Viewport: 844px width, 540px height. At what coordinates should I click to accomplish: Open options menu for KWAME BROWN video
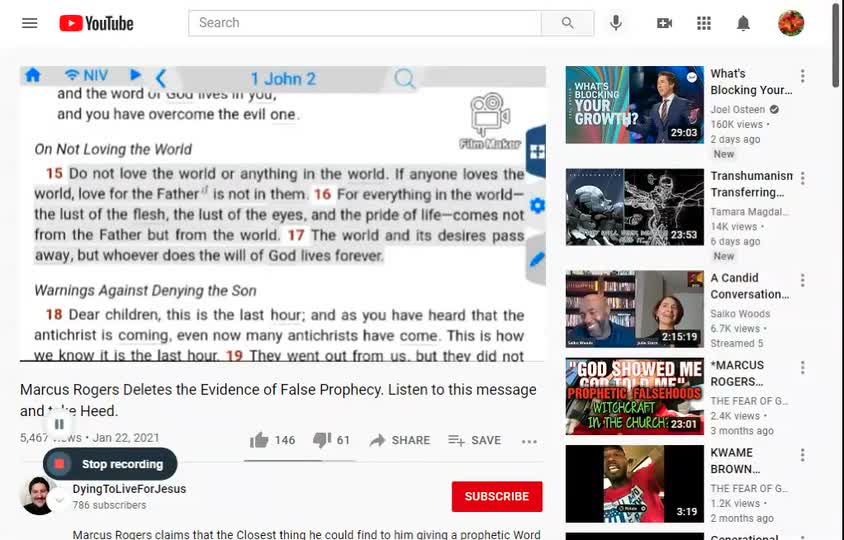tap(803, 455)
